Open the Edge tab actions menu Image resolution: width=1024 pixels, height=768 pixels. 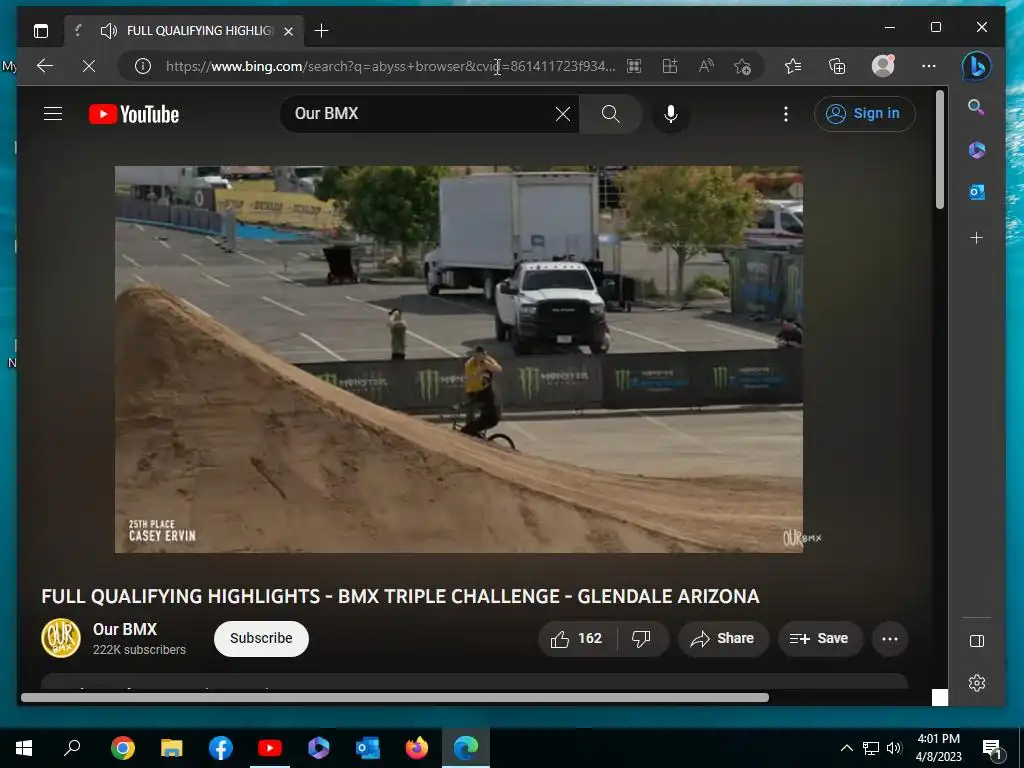click(41, 31)
